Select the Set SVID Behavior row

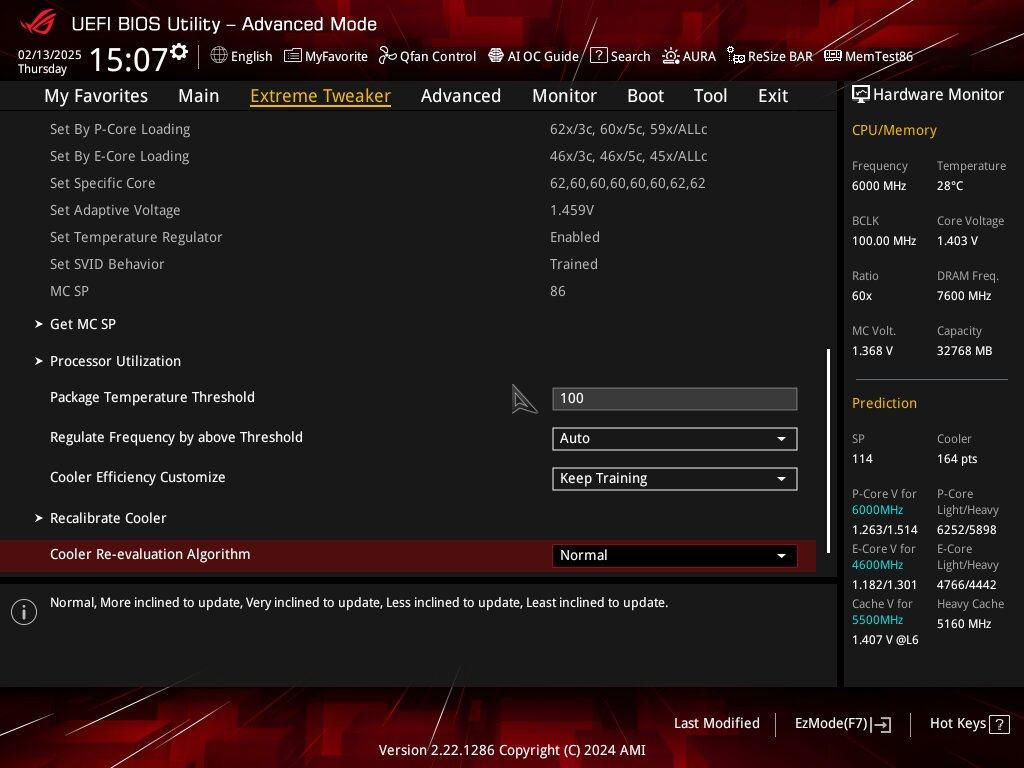(408, 264)
